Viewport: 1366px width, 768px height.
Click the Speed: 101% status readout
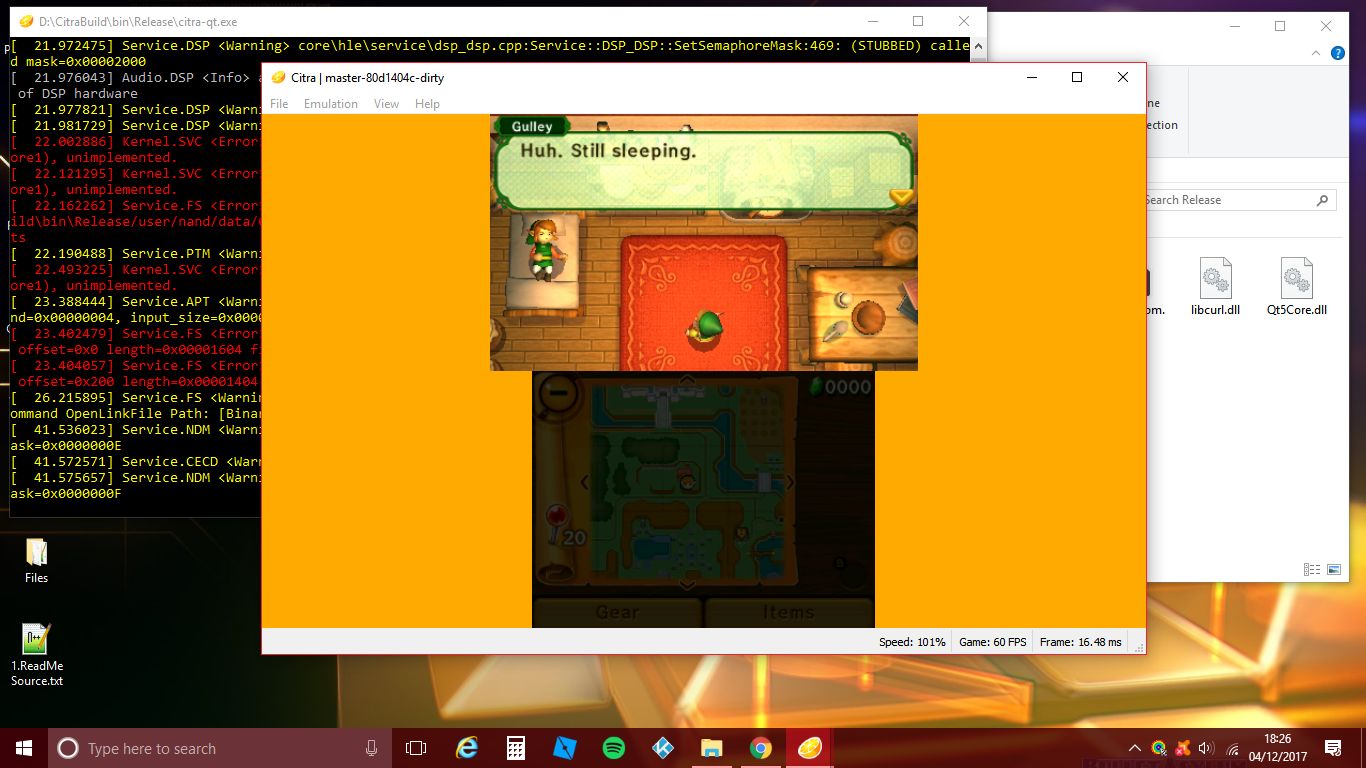(912, 642)
